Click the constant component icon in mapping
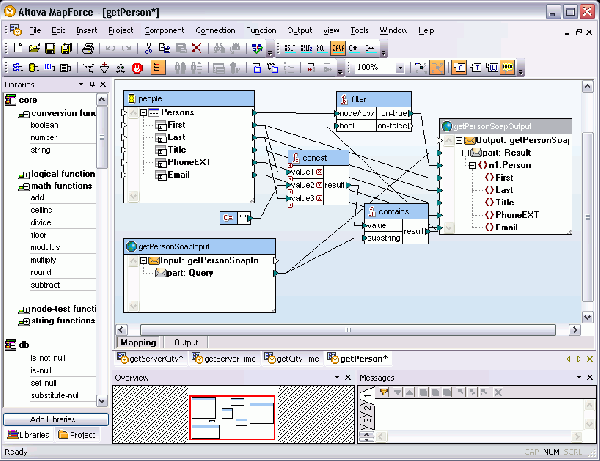The height and width of the screenshot is (461, 600). click(x=228, y=217)
